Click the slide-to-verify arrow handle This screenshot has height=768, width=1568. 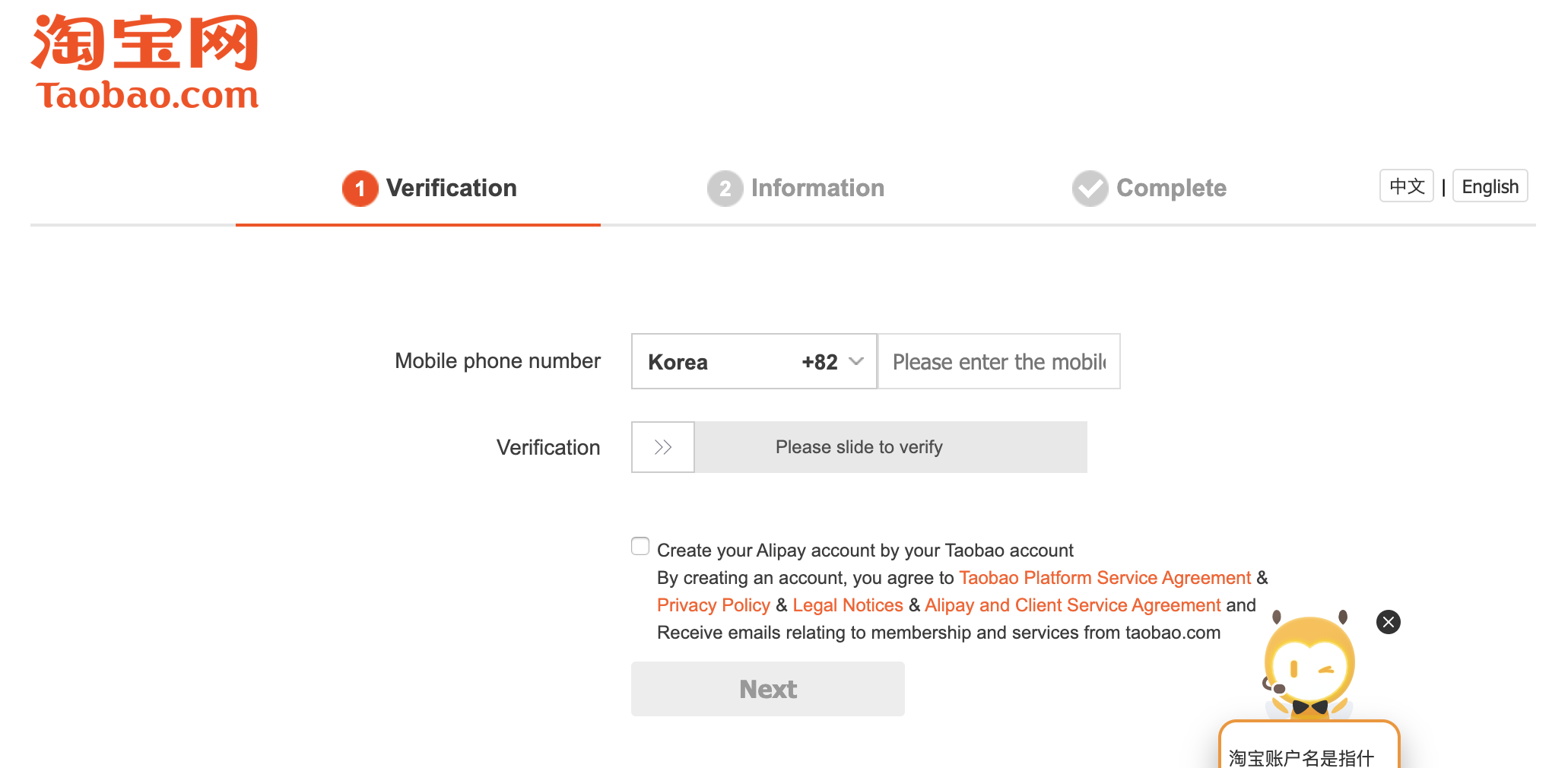point(663,447)
